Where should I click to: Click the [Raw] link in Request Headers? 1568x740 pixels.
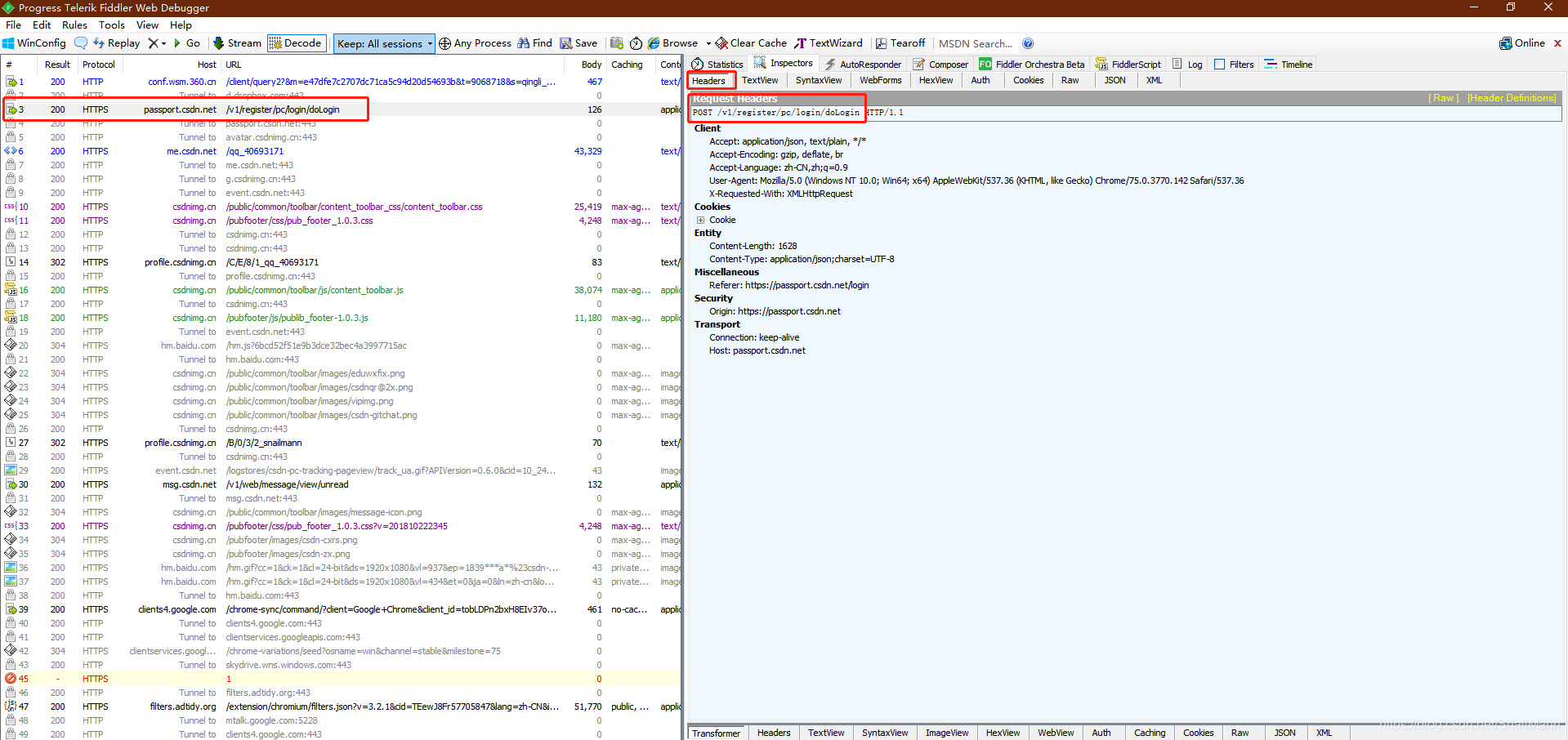tap(1443, 98)
